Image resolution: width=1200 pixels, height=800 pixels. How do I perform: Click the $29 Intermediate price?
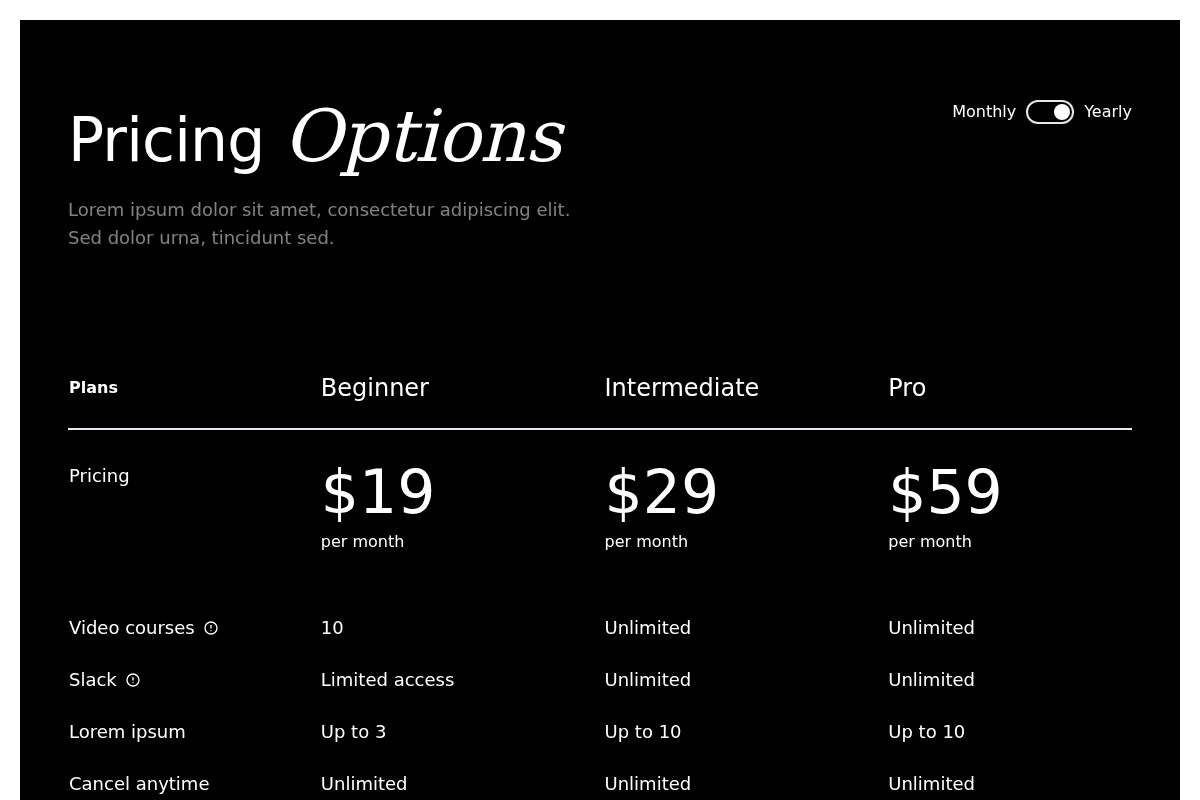(661, 493)
